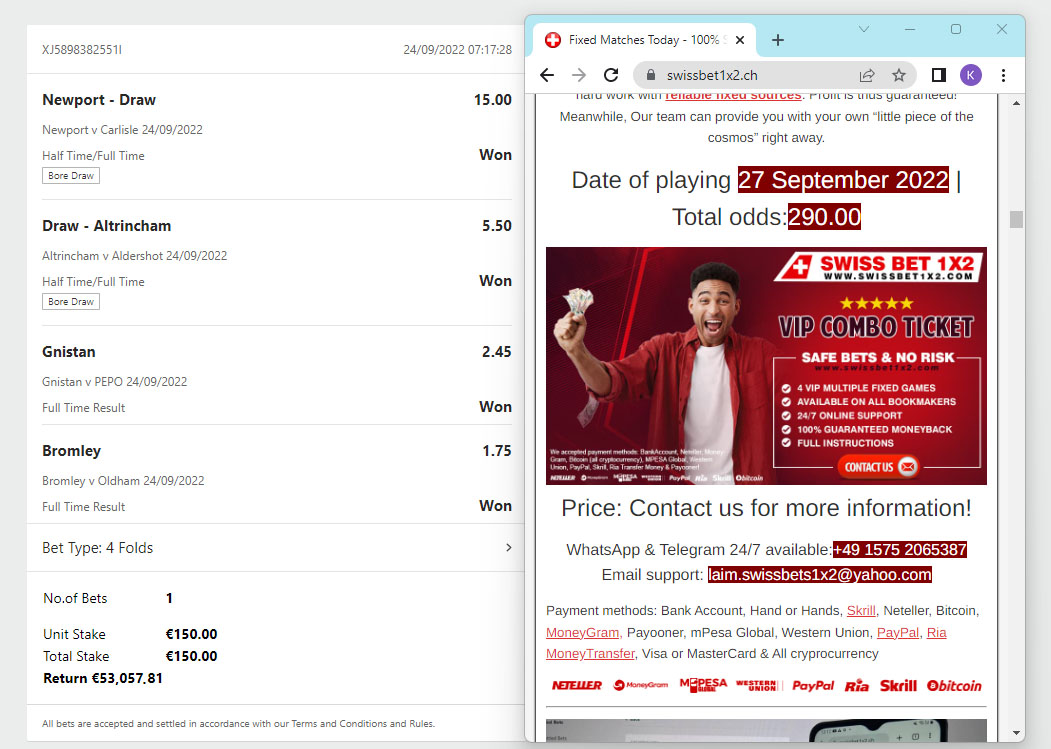
Task: Click the MoneyGram logo icon
Action: 641,685
